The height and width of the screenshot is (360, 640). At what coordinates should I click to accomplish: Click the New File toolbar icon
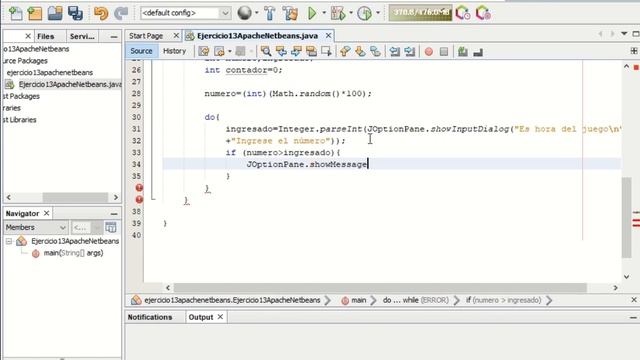tap(16, 13)
